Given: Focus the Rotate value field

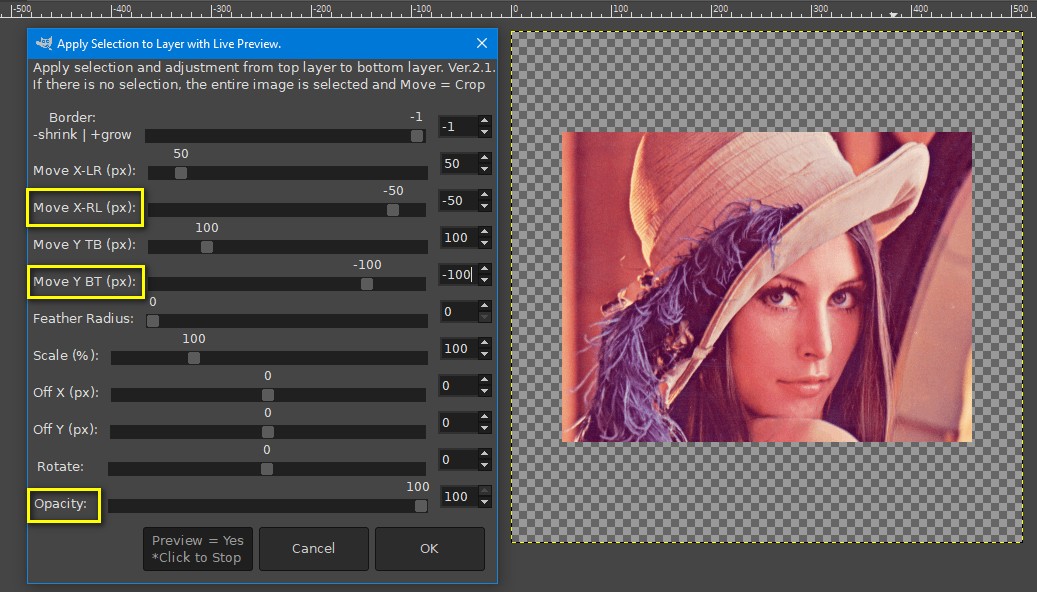Looking at the screenshot, I should click(x=458, y=460).
